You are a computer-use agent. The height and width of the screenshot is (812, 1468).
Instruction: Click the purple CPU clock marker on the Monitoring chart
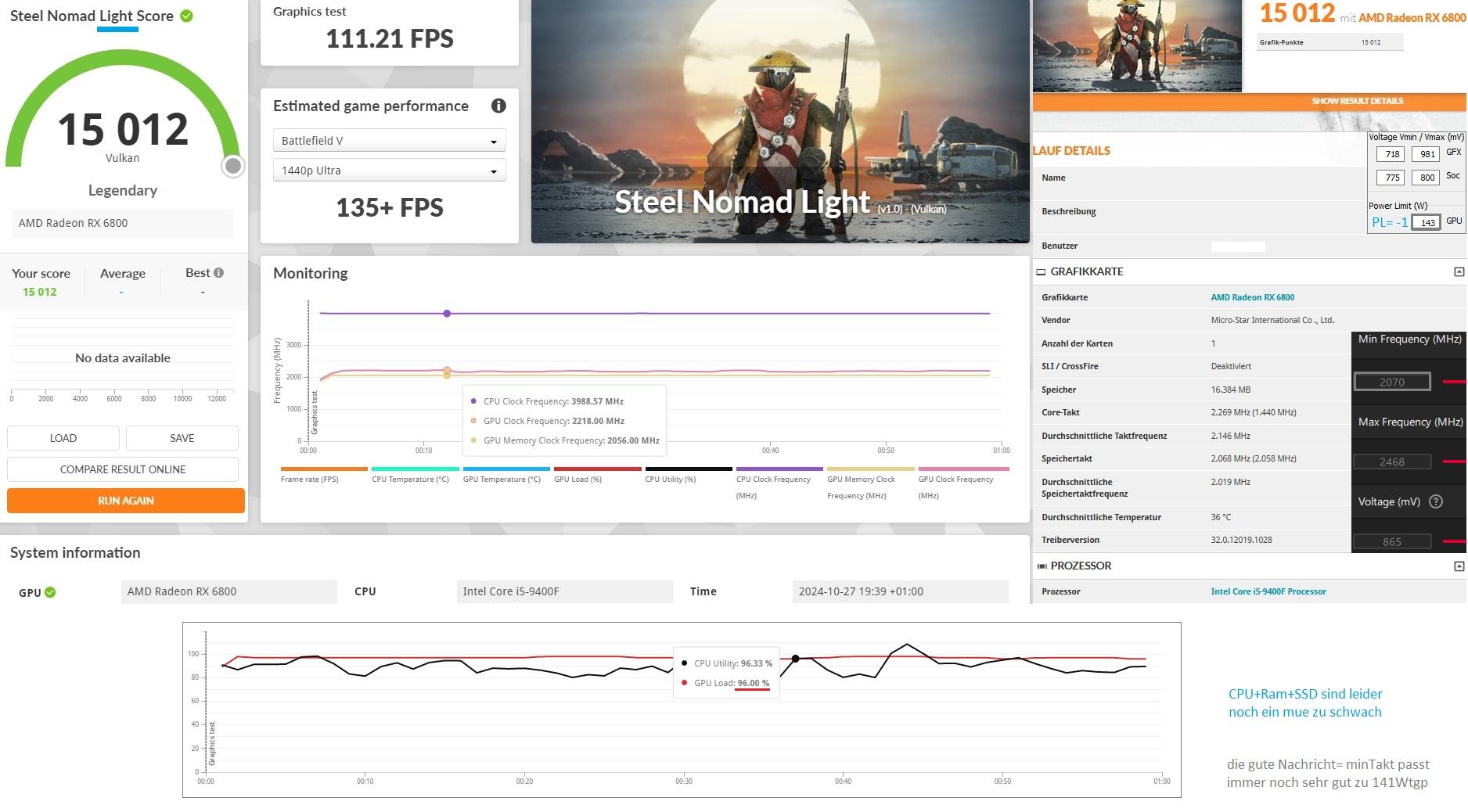[x=447, y=314]
